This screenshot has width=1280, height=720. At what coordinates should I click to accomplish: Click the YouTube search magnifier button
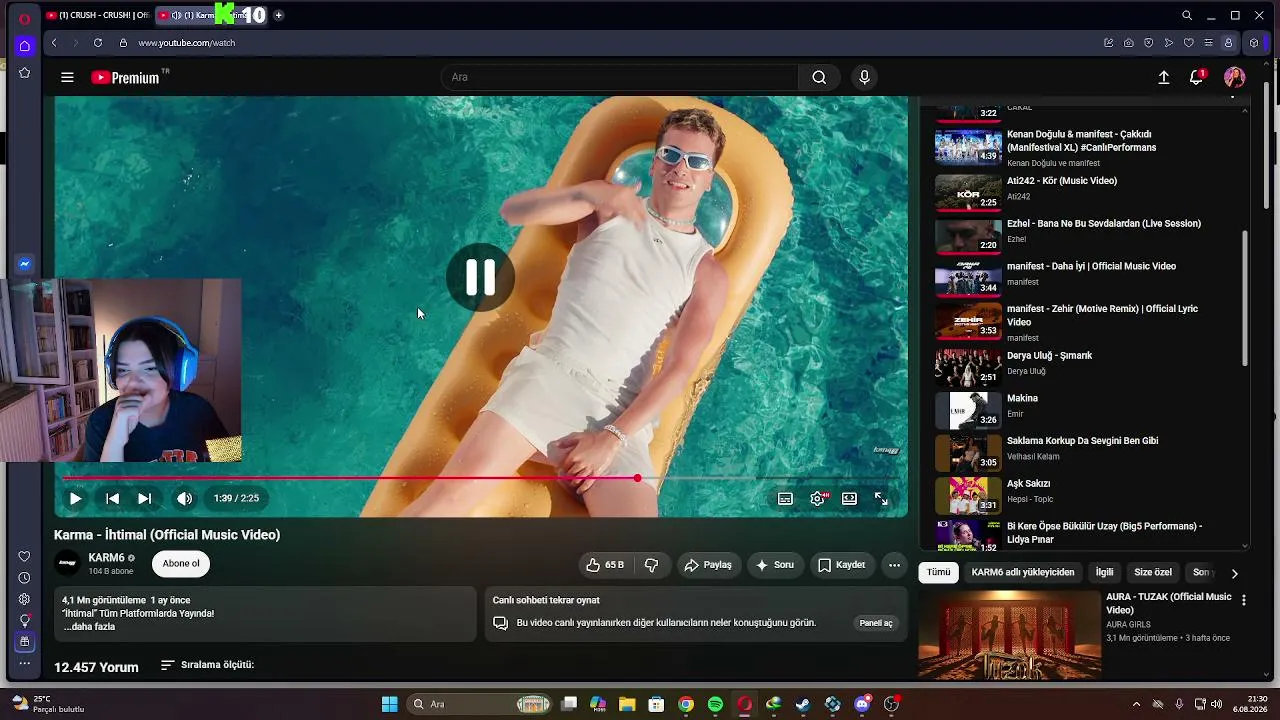[819, 77]
